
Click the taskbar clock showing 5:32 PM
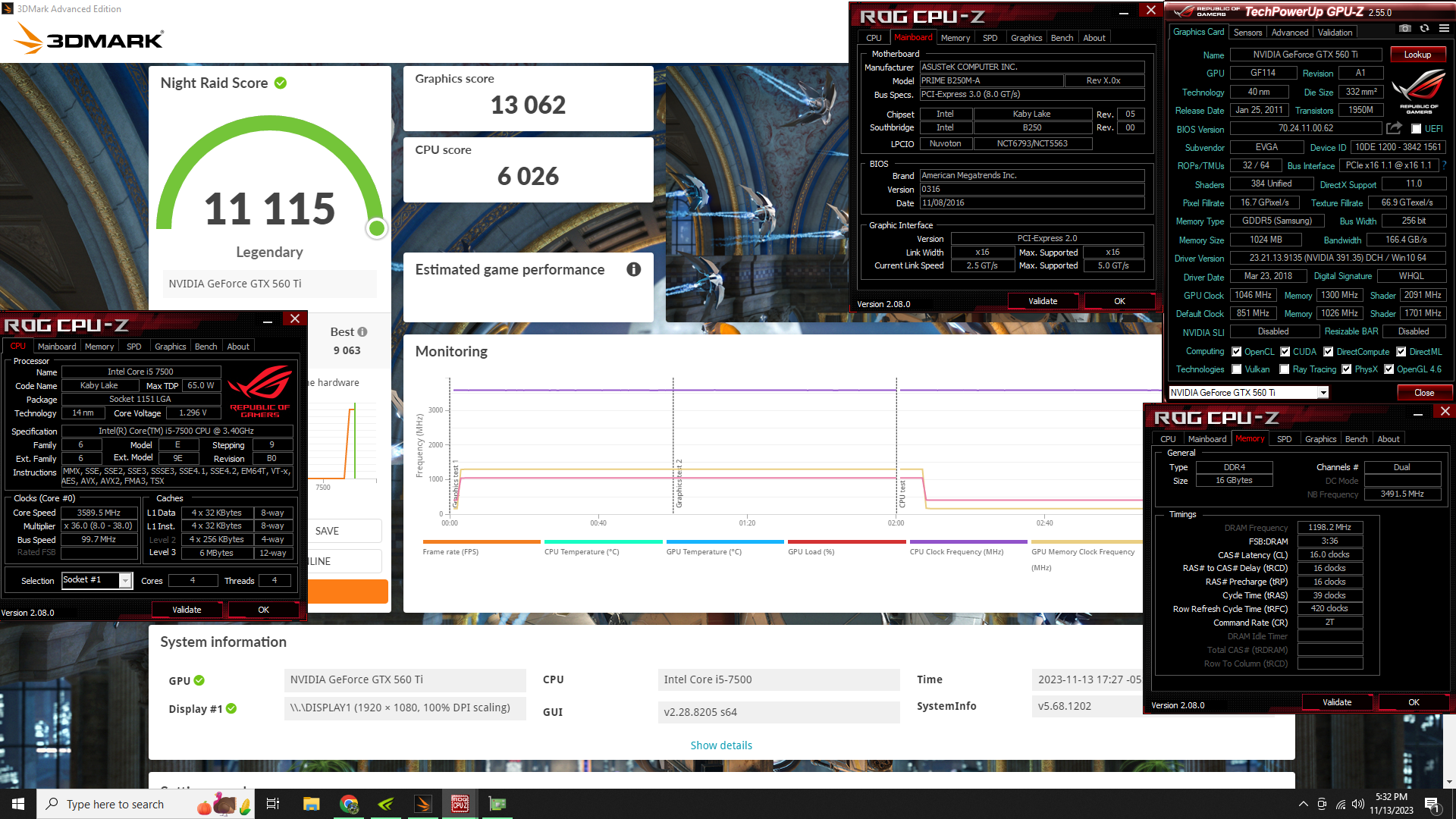1391,804
